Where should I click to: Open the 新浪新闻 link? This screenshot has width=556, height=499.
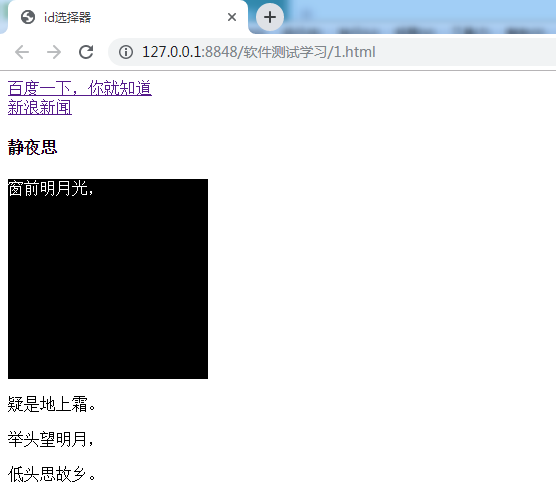[x=40, y=107]
